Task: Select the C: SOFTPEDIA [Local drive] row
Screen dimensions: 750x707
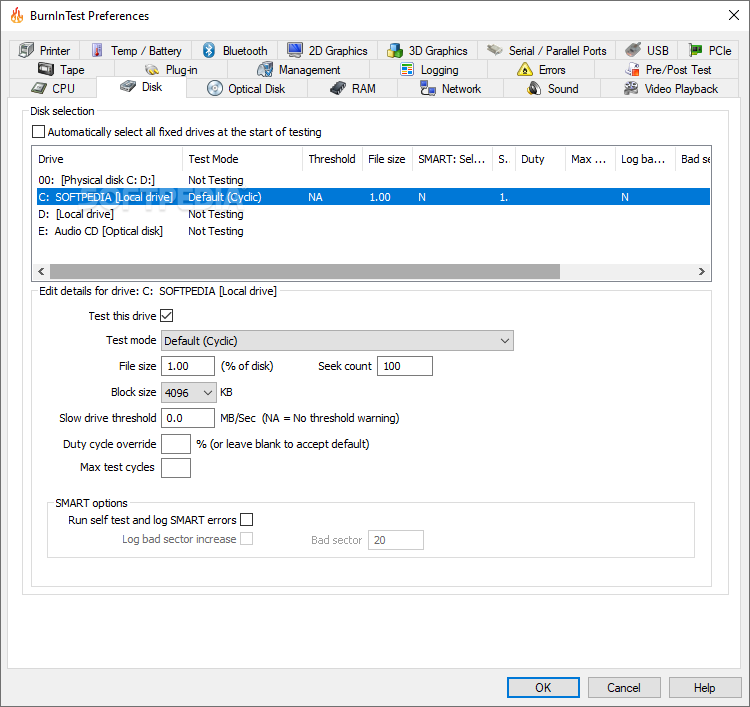Action: click(x=371, y=197)
